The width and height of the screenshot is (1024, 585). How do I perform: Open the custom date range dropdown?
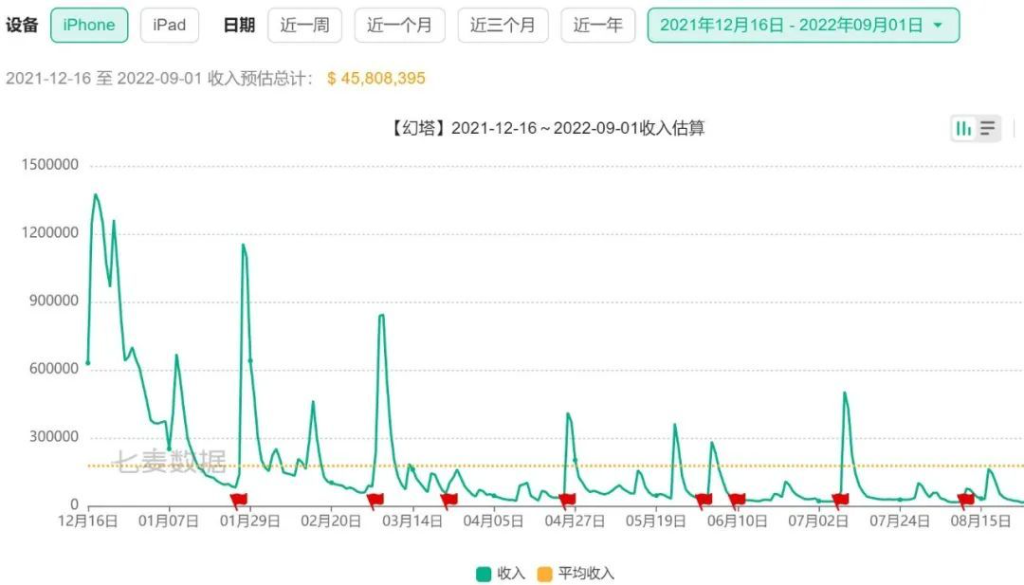click(x=803, y=25)
